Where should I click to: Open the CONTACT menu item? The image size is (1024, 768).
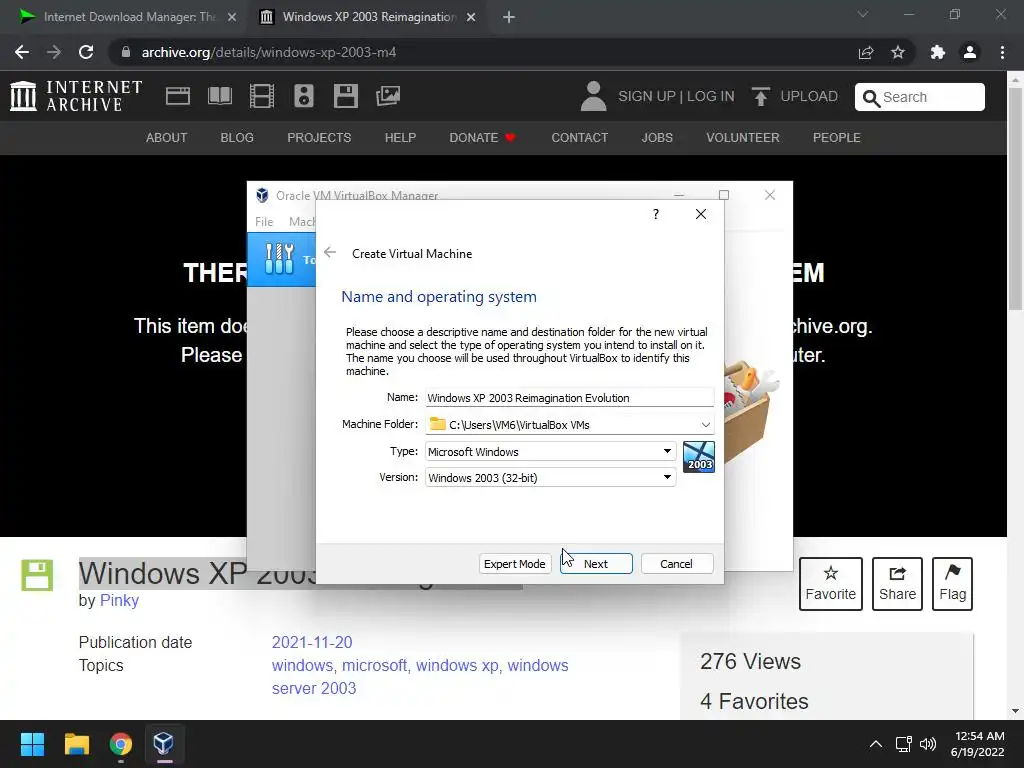click(580, 138)
